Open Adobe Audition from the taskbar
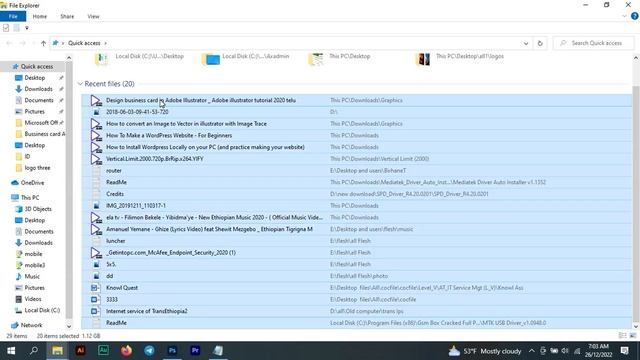Screen dimensions: 640x360 [103, 351]
